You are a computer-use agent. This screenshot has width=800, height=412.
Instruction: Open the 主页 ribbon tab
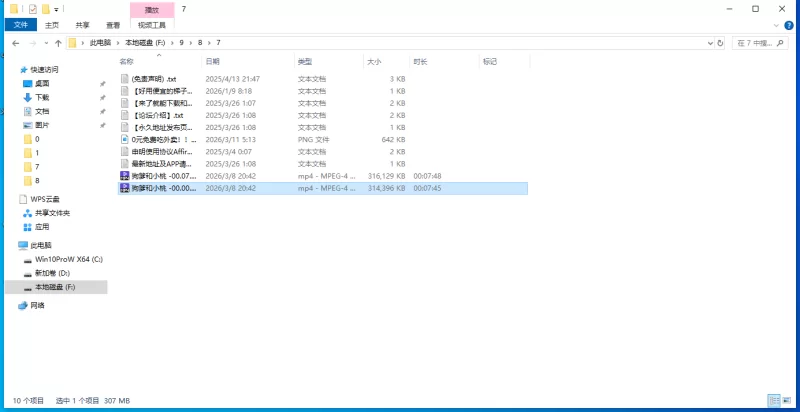click(x=52, y=24)
